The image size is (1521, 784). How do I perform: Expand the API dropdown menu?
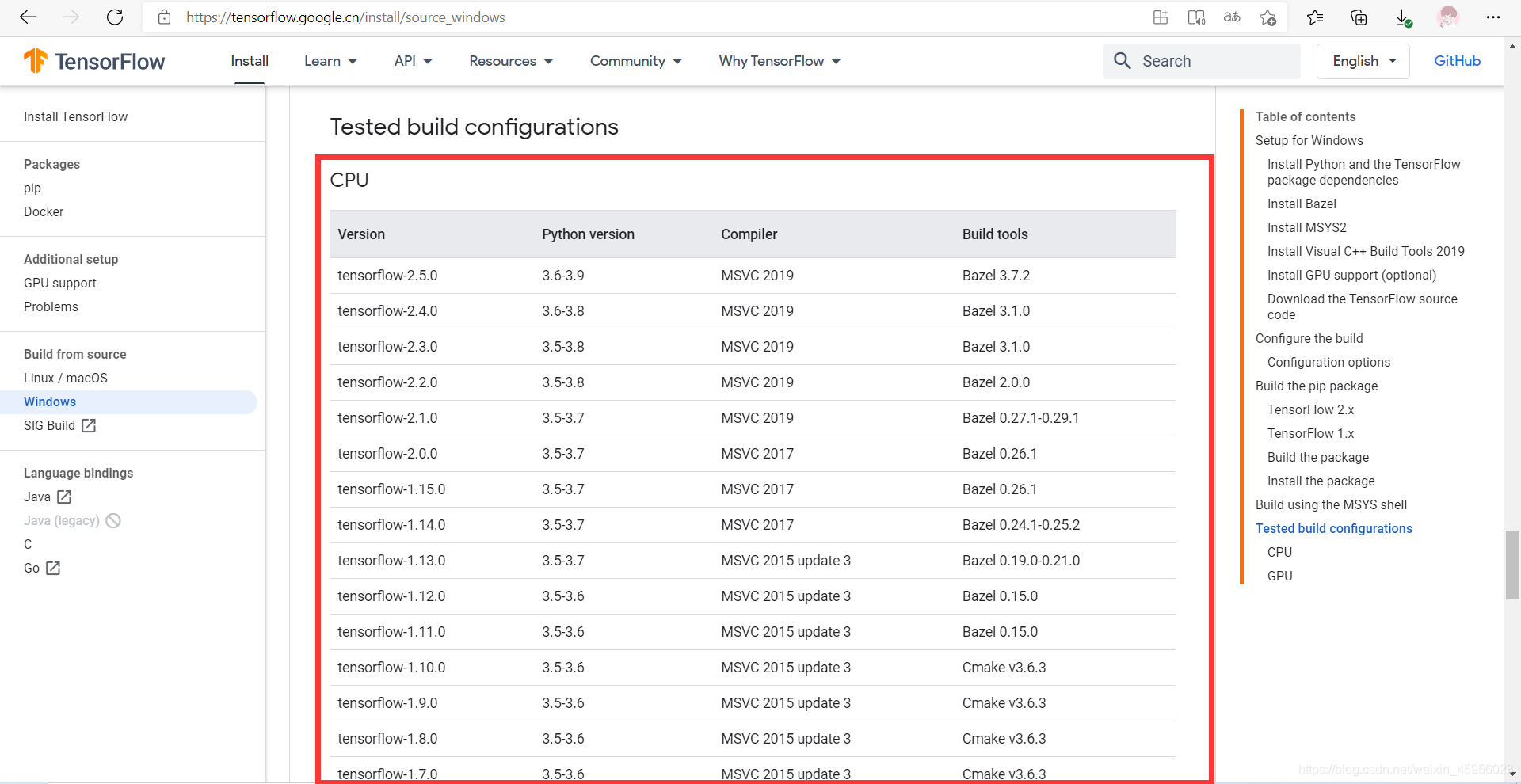point(414,61)
